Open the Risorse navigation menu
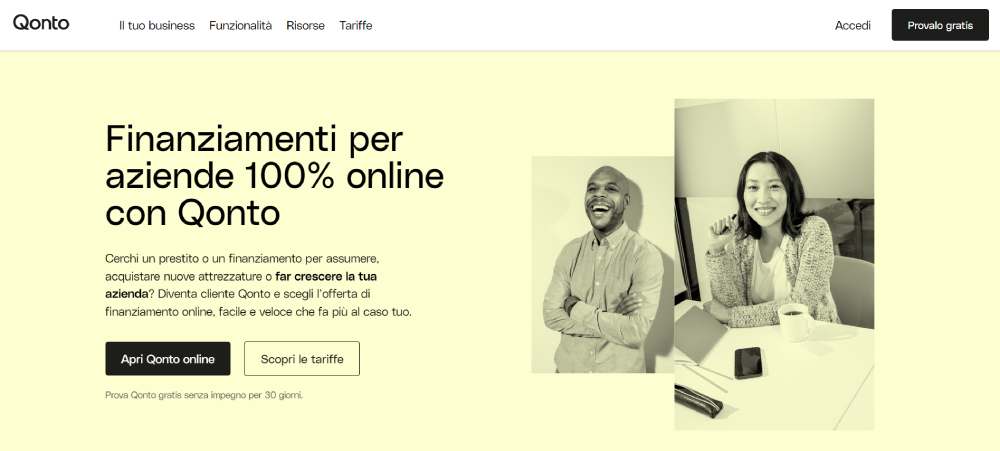The height and width of the screenshot is (451, 1000). click(x=305, y=26)
